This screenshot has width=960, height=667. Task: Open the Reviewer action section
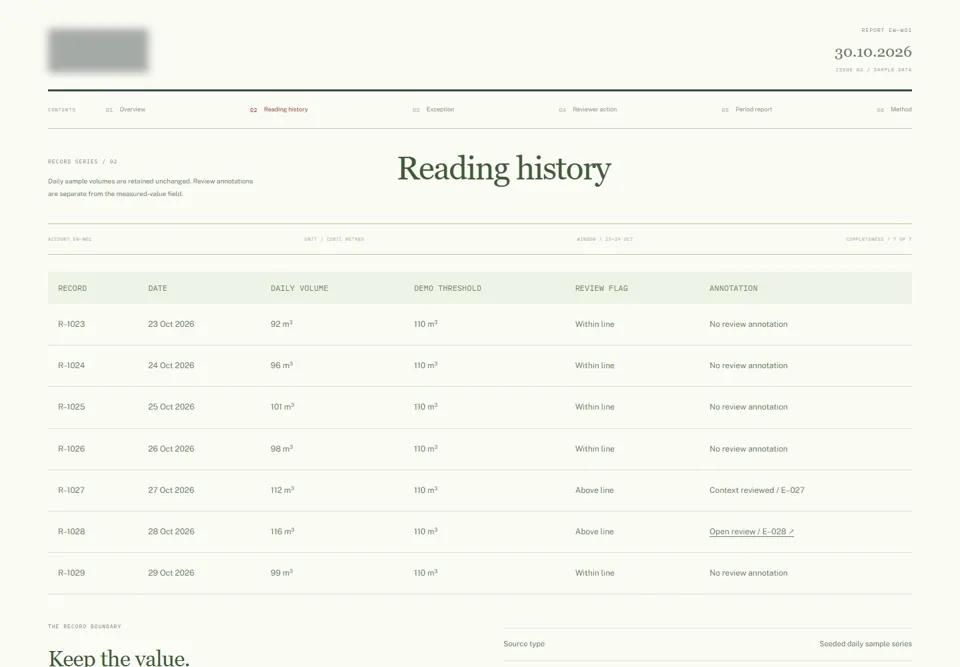click(588, 110)
